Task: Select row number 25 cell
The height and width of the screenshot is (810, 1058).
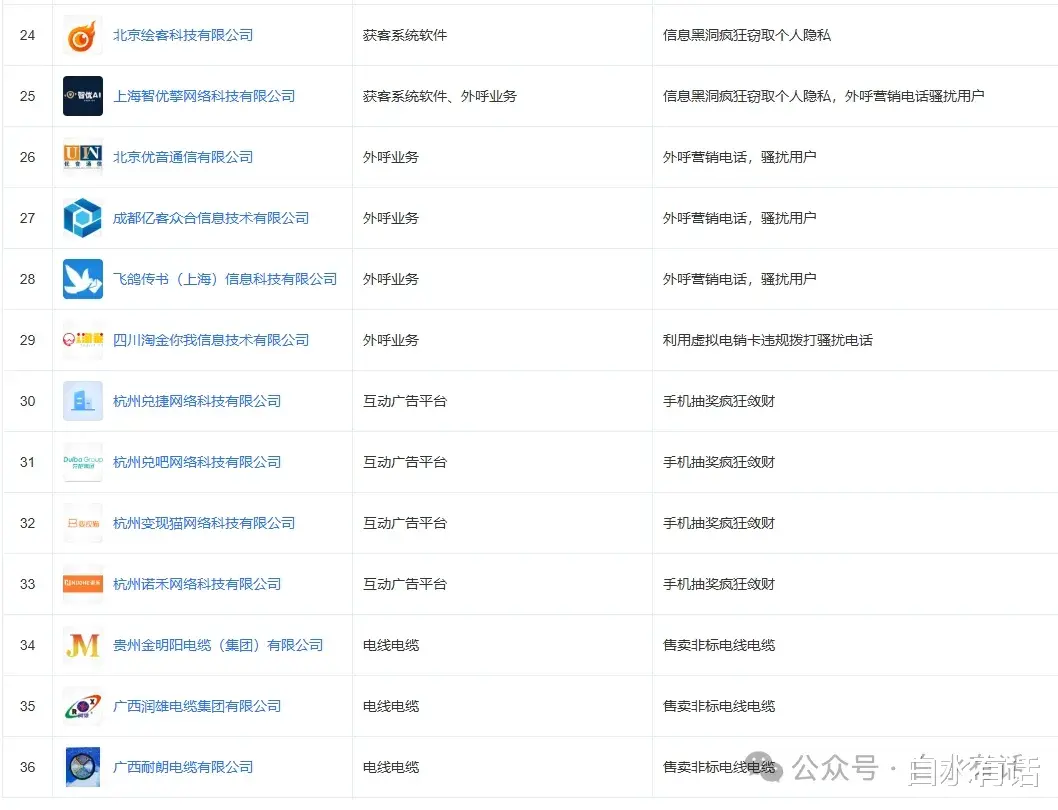Action: [x=28, y=96]
